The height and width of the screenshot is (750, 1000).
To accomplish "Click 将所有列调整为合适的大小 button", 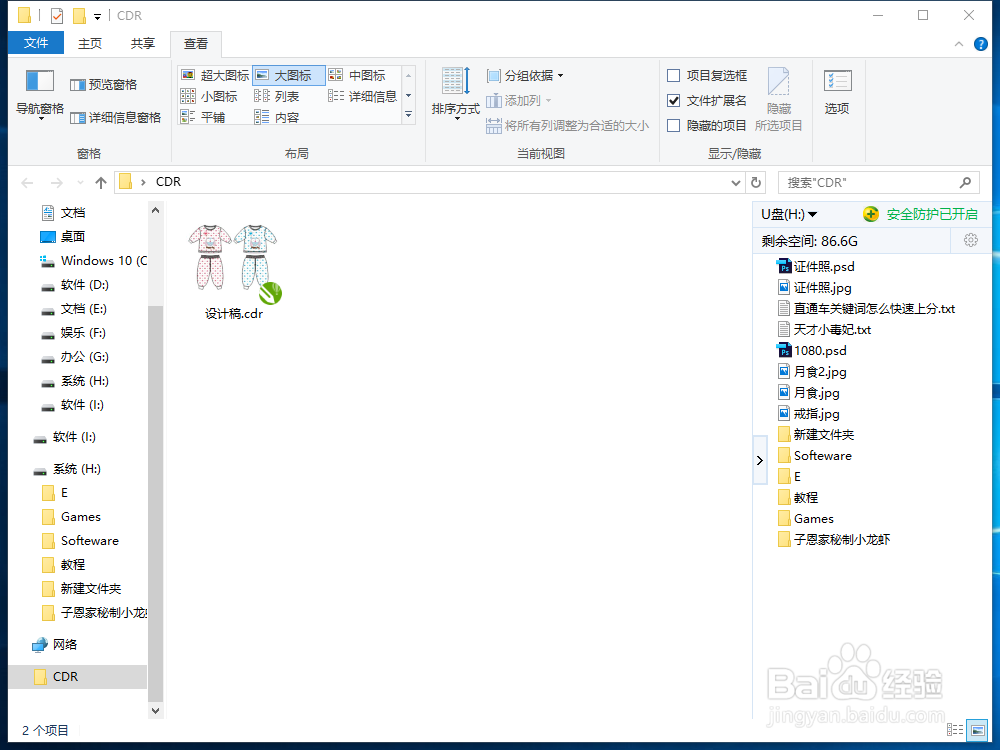I will 567,126.
